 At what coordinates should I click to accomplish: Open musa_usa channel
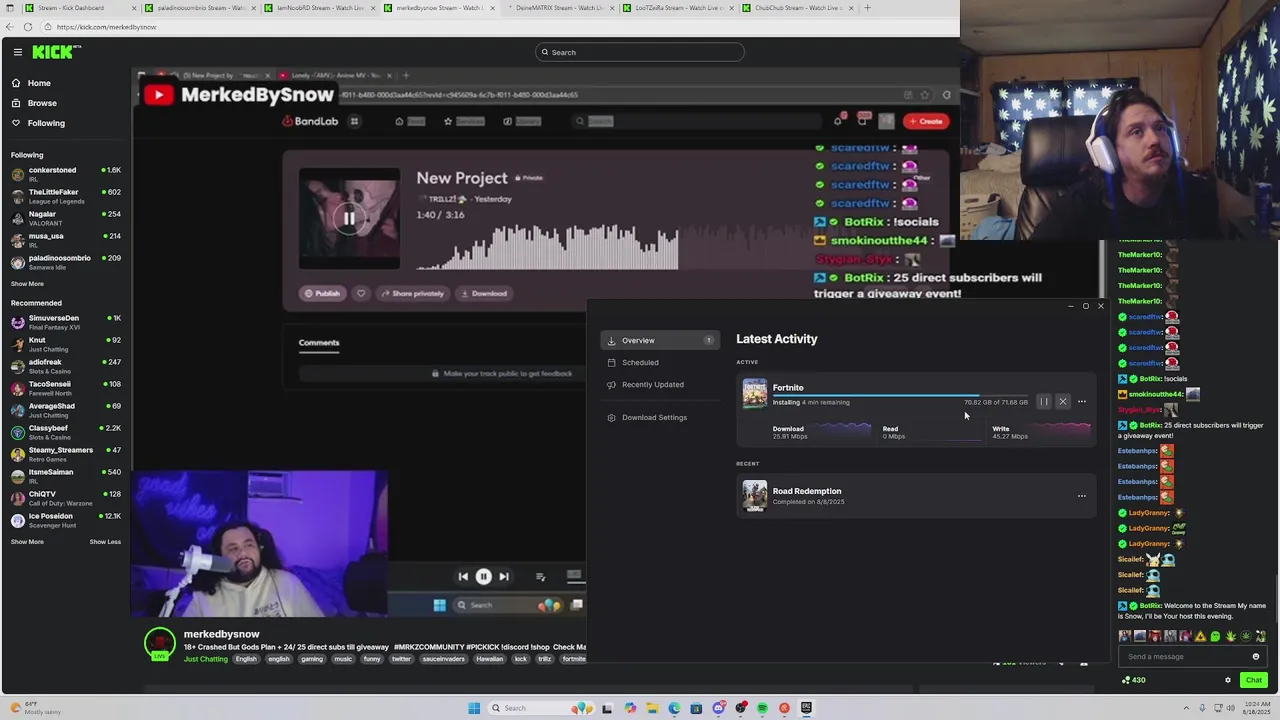(x=65, y=240)
